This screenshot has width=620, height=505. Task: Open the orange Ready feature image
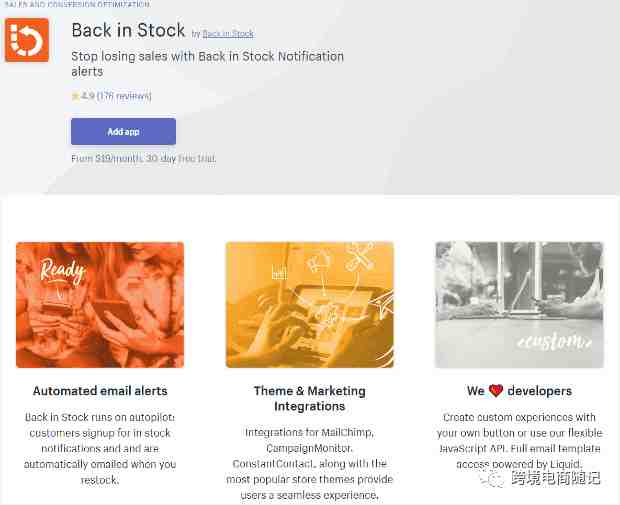(100, 305)
